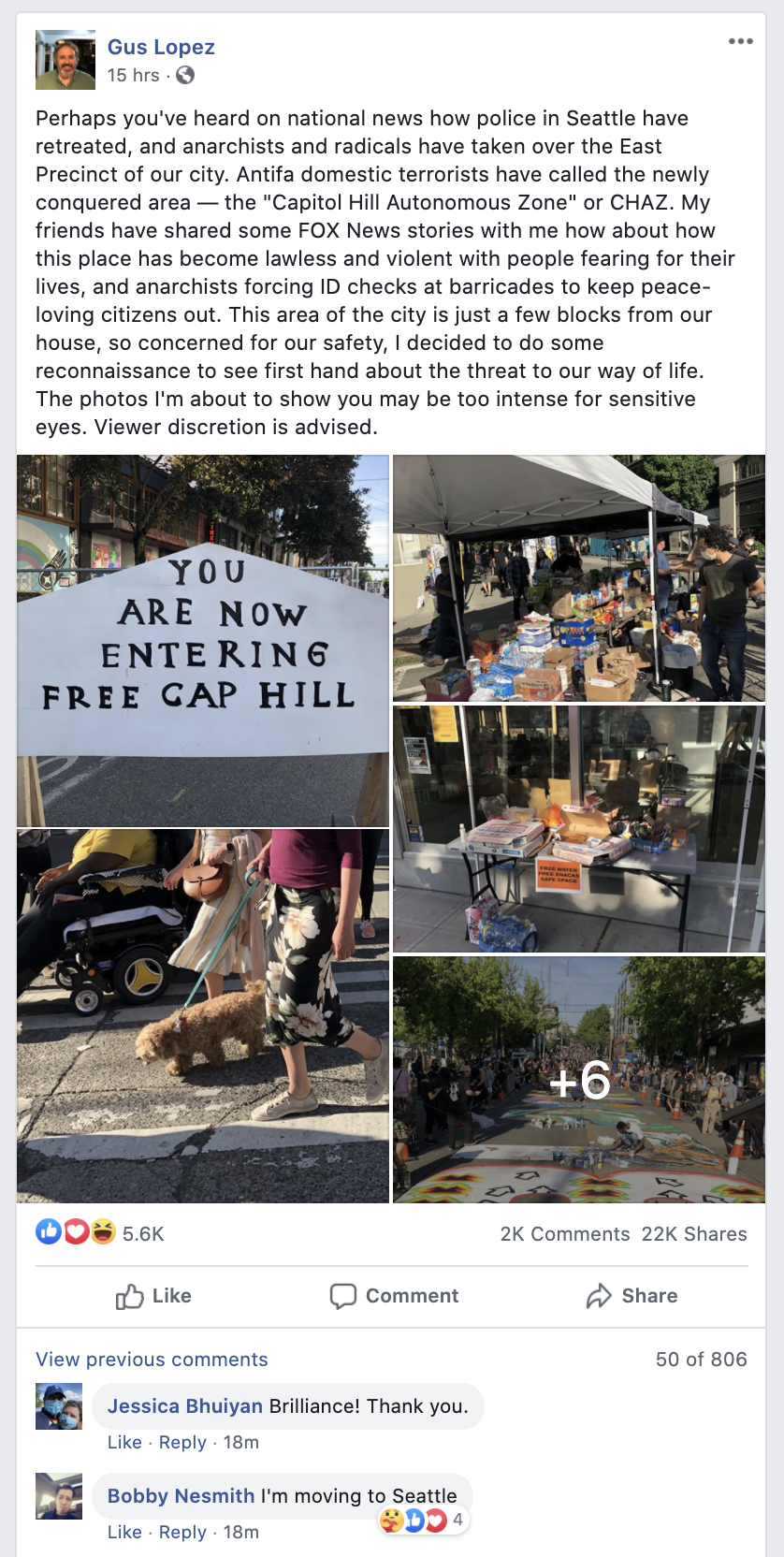Click the thumbs-up Like icon under post
This screenshot has width=784, height=1557.
pyautogui.click(x=129, y=1296)
